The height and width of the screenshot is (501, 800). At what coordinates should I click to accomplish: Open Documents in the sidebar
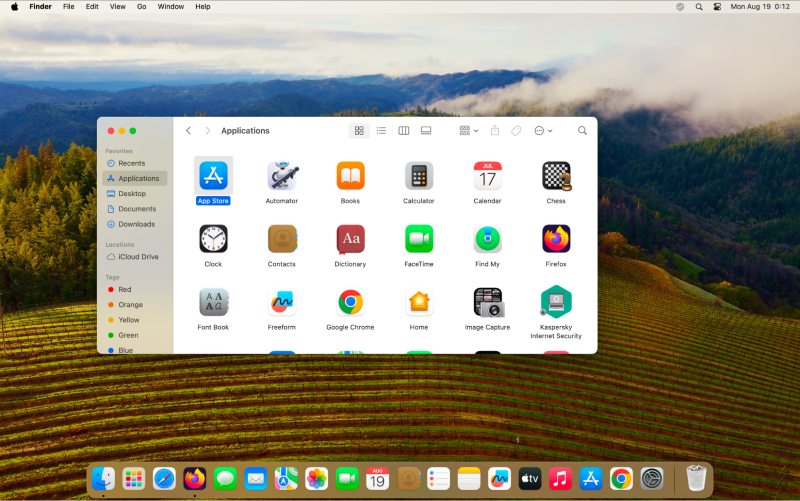click(x=135, y=209)
